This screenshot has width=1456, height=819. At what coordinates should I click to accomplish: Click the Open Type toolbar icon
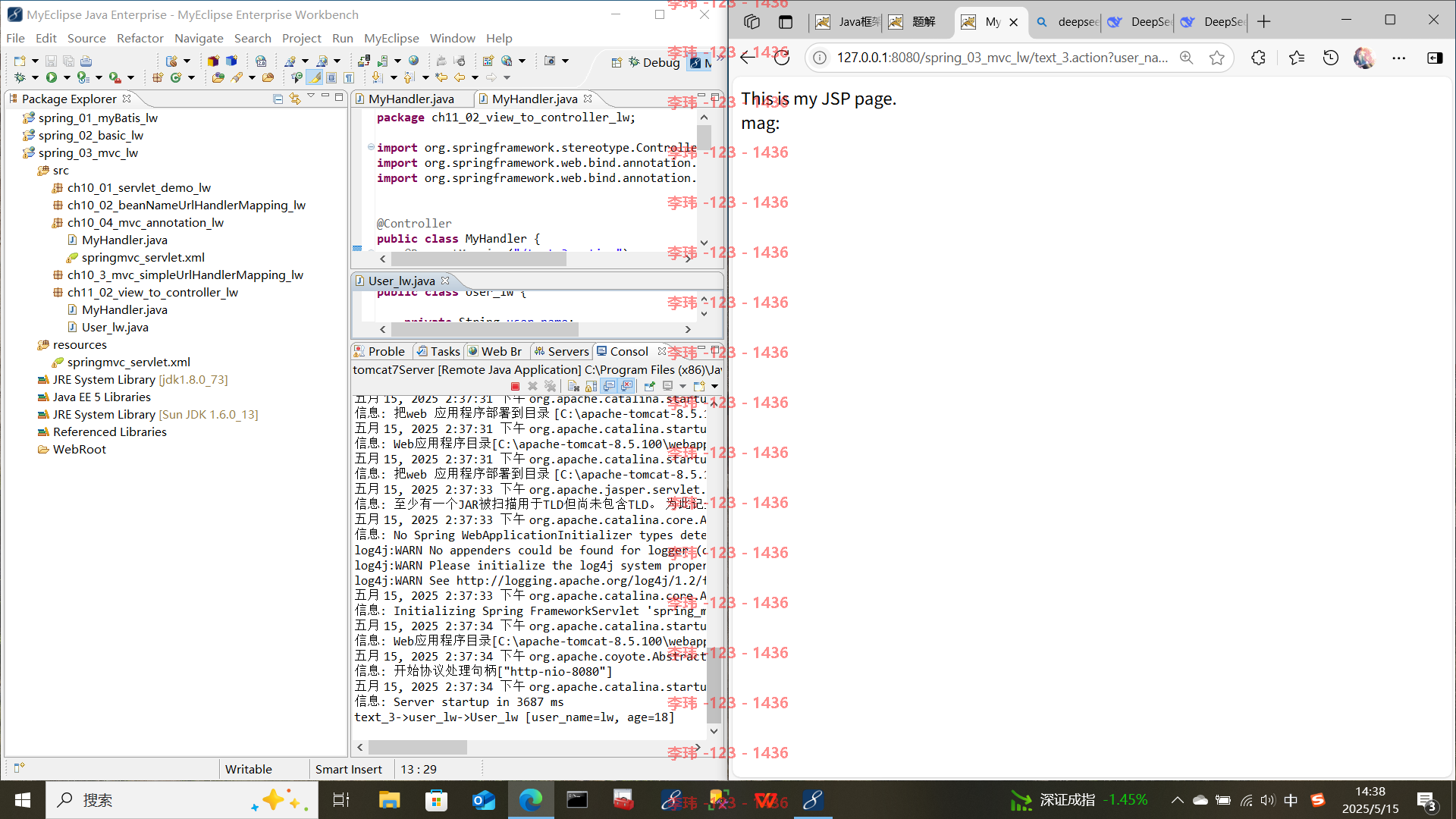pos(218,77)
